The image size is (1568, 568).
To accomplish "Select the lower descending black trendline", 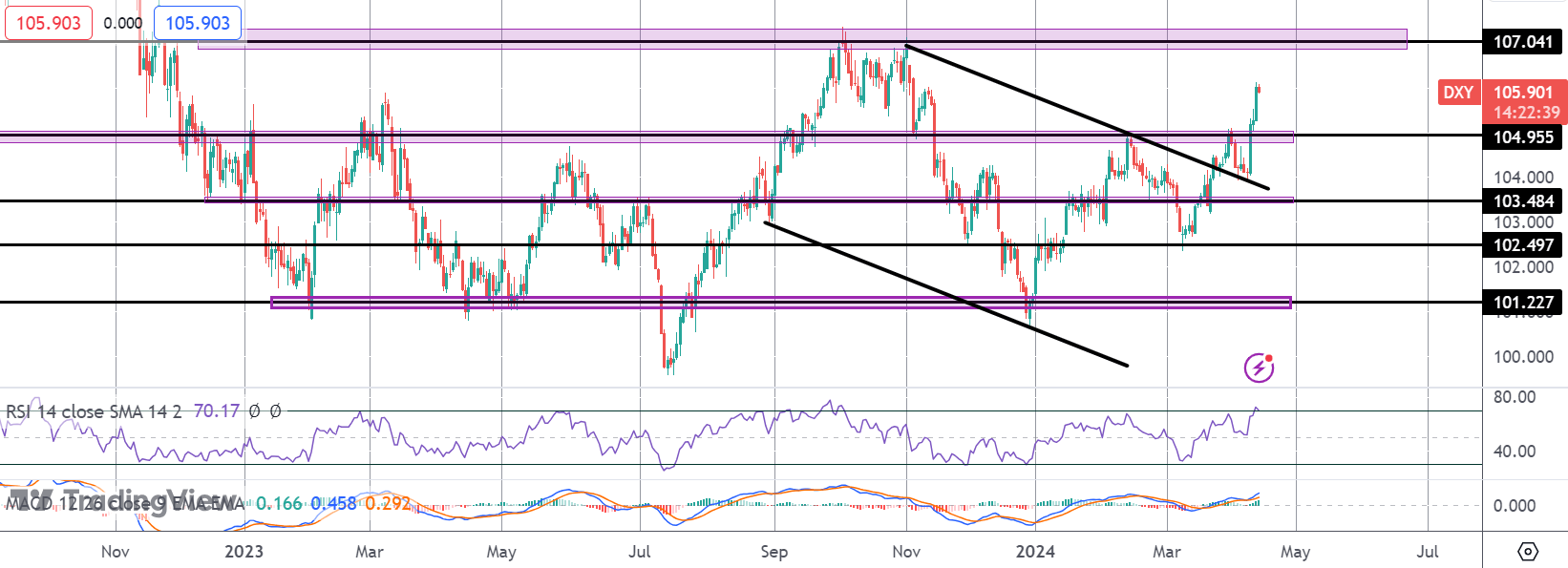I will pyautogui.click(x=945, y=294).
